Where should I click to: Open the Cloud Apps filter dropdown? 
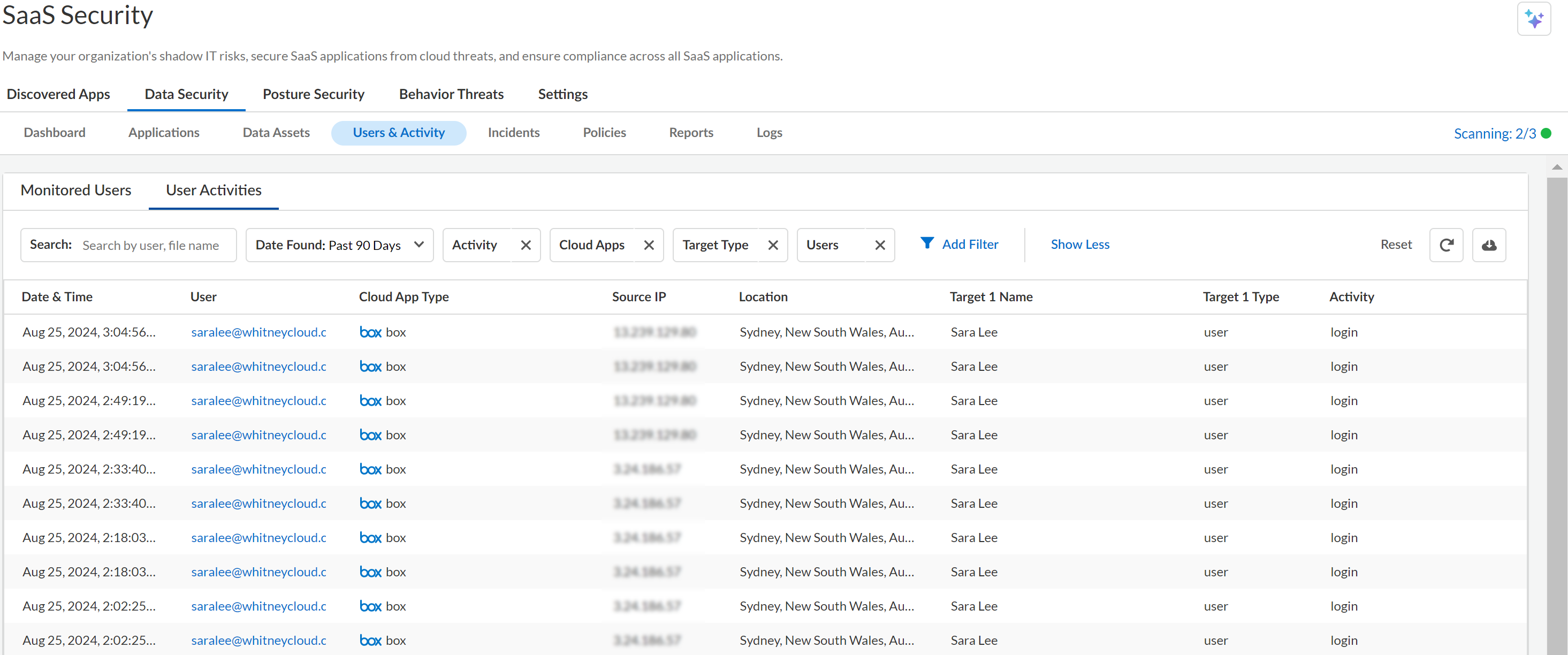pyautogui.click(x=592, y=245)
